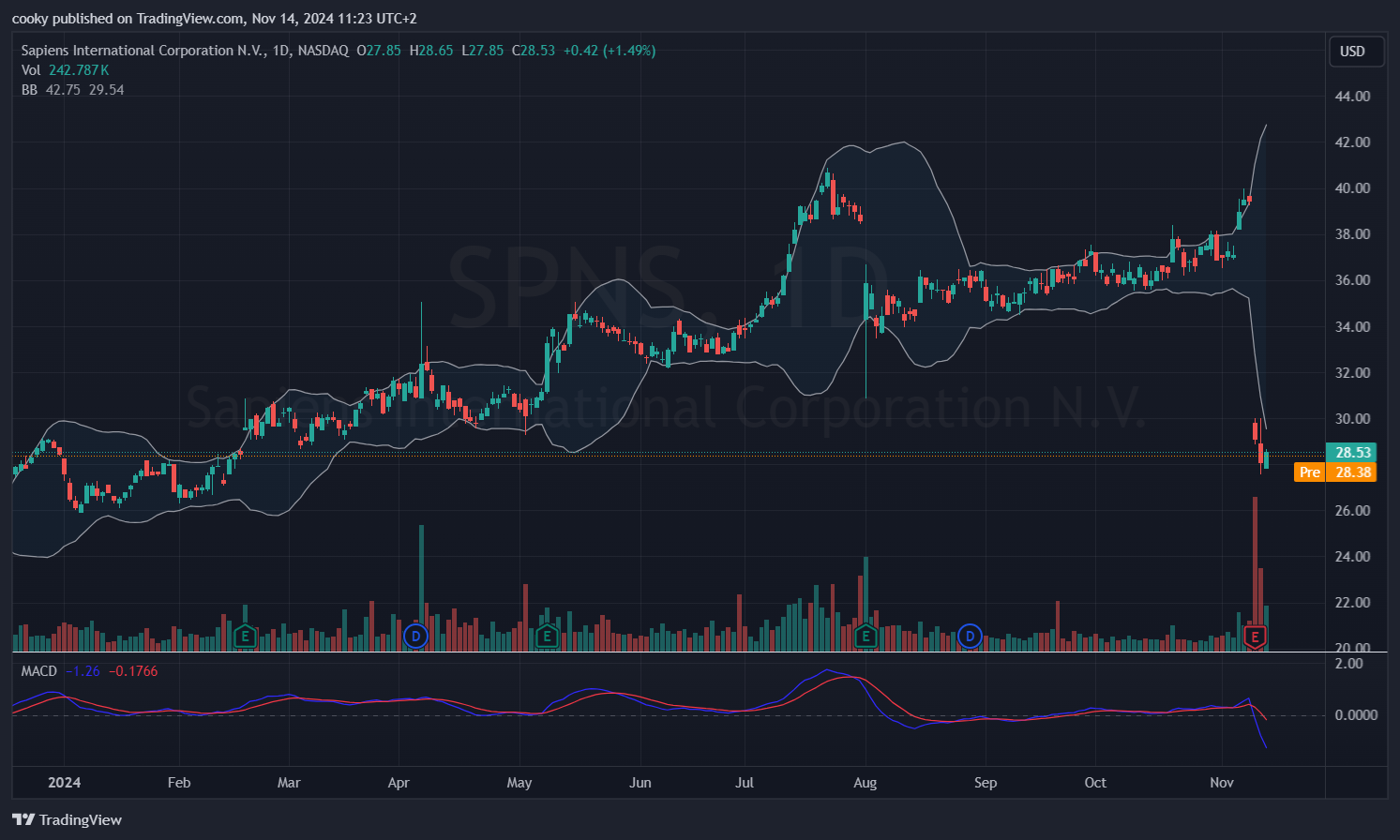Click the 44.00 price axis label
Image resolution: width=1400 pixels, height=840 pixels.
(x=1352, y=97)
